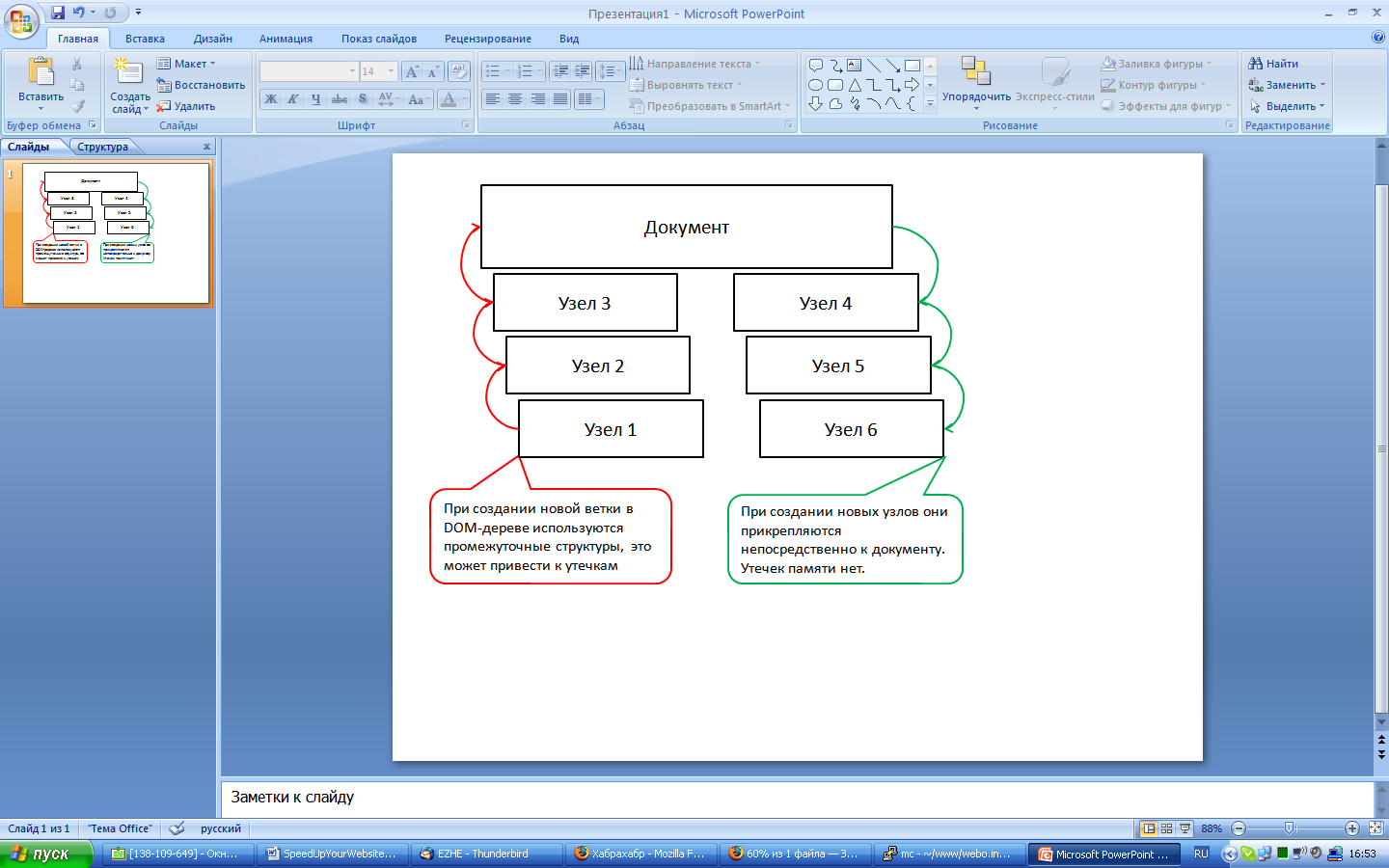1389x868 pixels.
Task: Toggle bold (Ж) formatting
Action: pyautogui.click(x=271, y=99)
